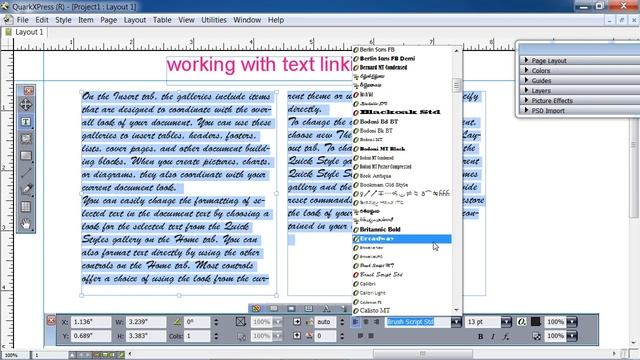This screenshot has height=360, width=640.
Task: Click the Brush Script Std font field
Action: (418, 322)
